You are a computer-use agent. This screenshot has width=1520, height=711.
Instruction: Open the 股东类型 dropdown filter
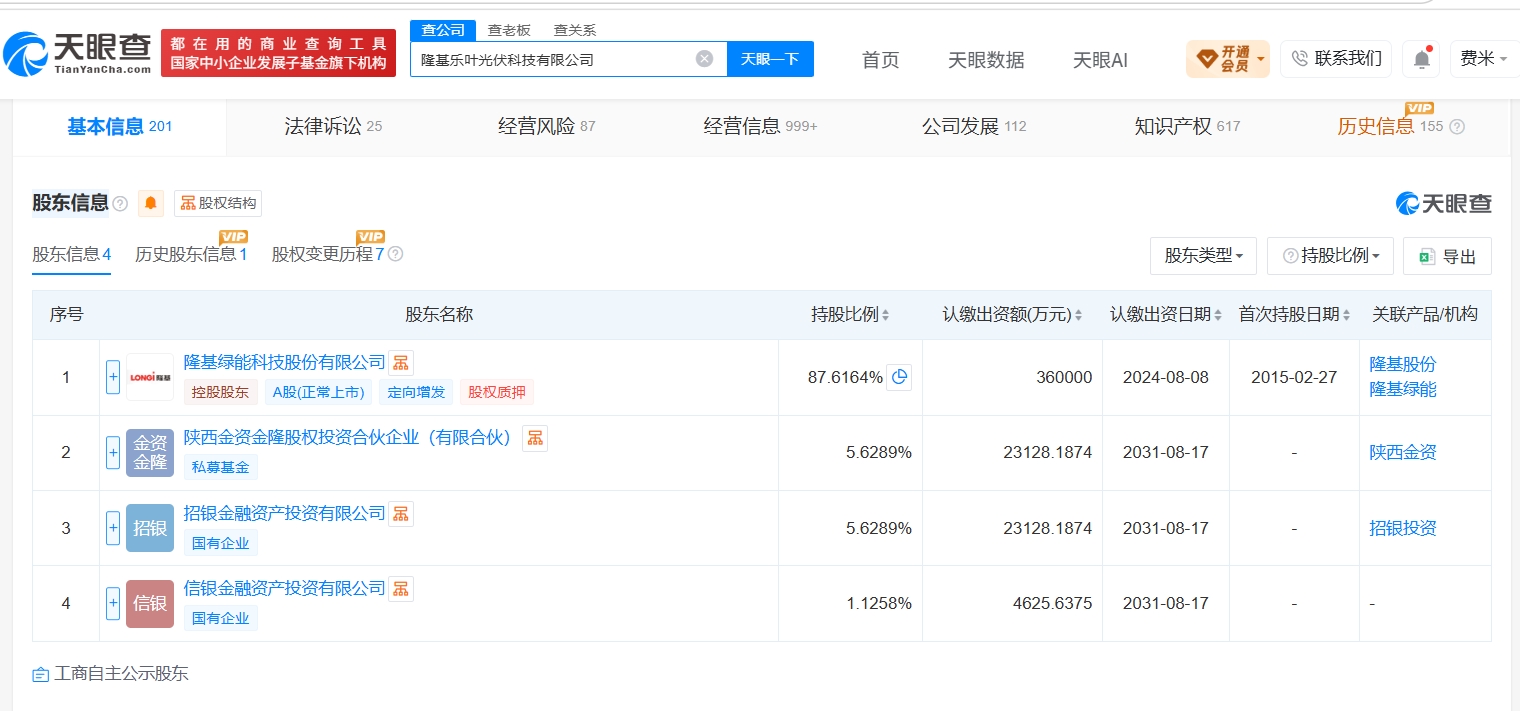(x=1204, y=256)
